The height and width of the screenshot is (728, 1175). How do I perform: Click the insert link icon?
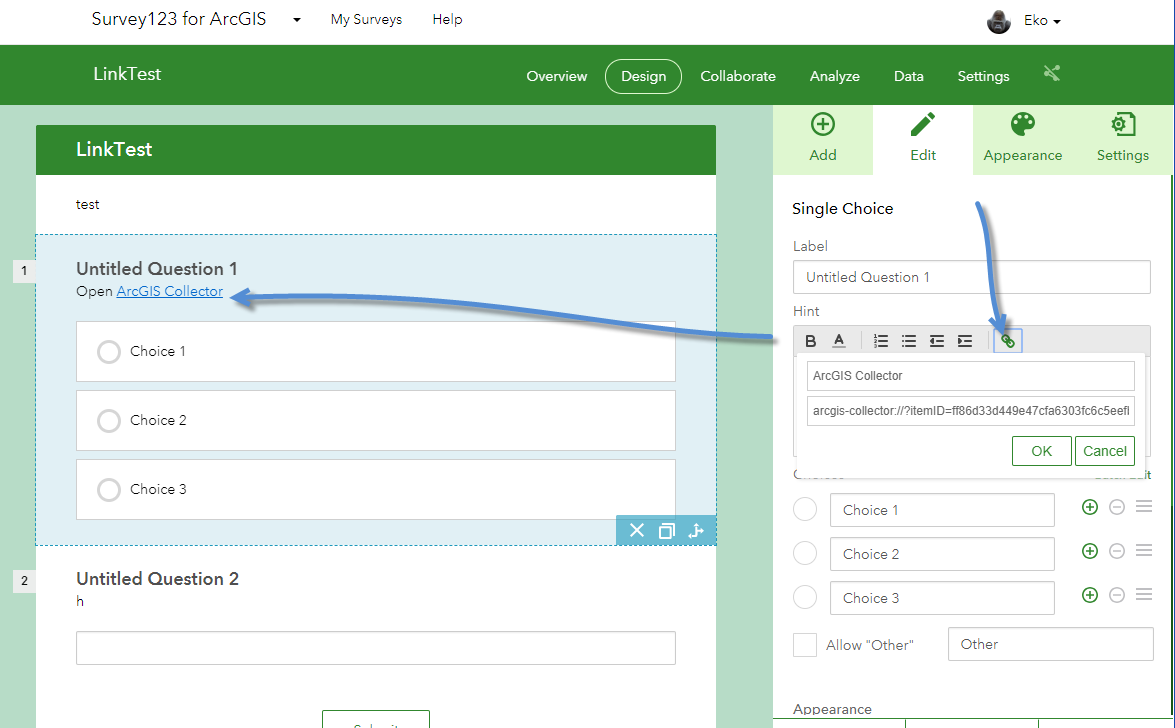(1008, 341)
